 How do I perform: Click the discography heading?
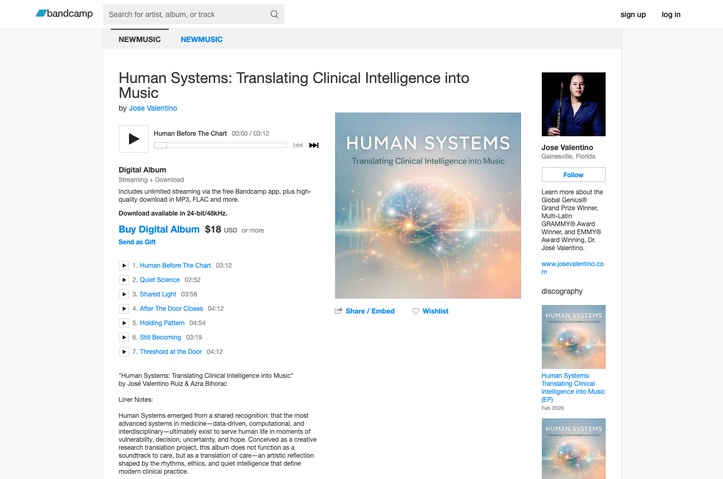[562, 291]
